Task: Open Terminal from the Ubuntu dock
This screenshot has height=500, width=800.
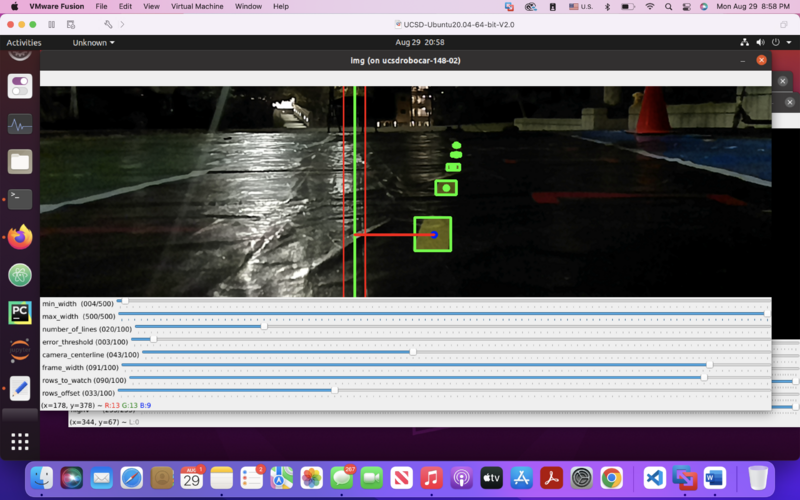Action: pos(20,199)
